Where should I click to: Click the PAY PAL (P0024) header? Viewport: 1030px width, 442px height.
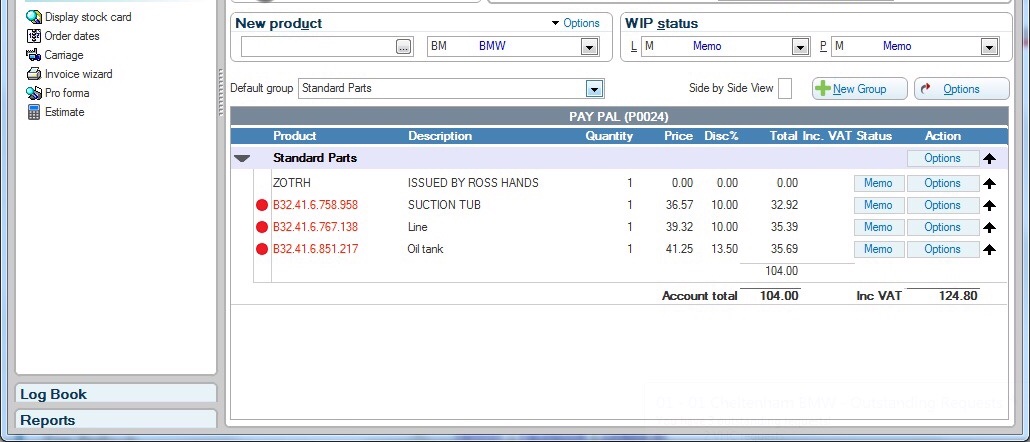point(619,117)
